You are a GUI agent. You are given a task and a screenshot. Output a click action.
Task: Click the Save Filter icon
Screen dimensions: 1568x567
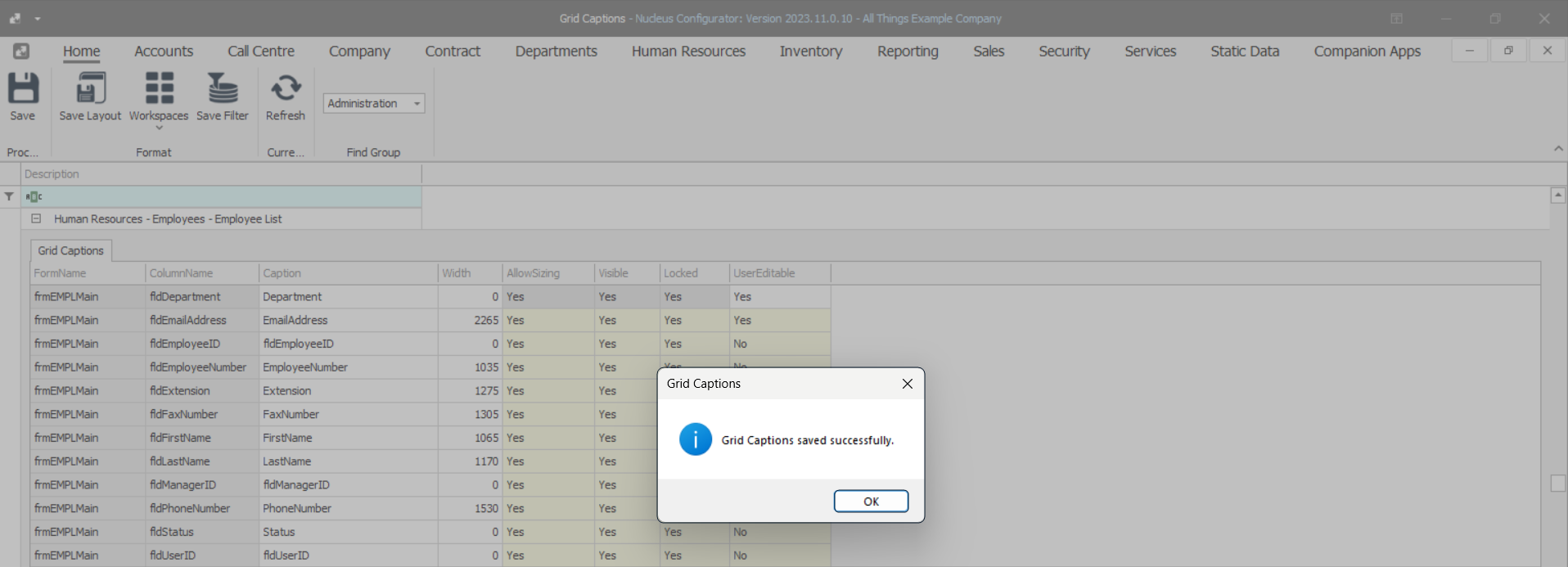222,88
